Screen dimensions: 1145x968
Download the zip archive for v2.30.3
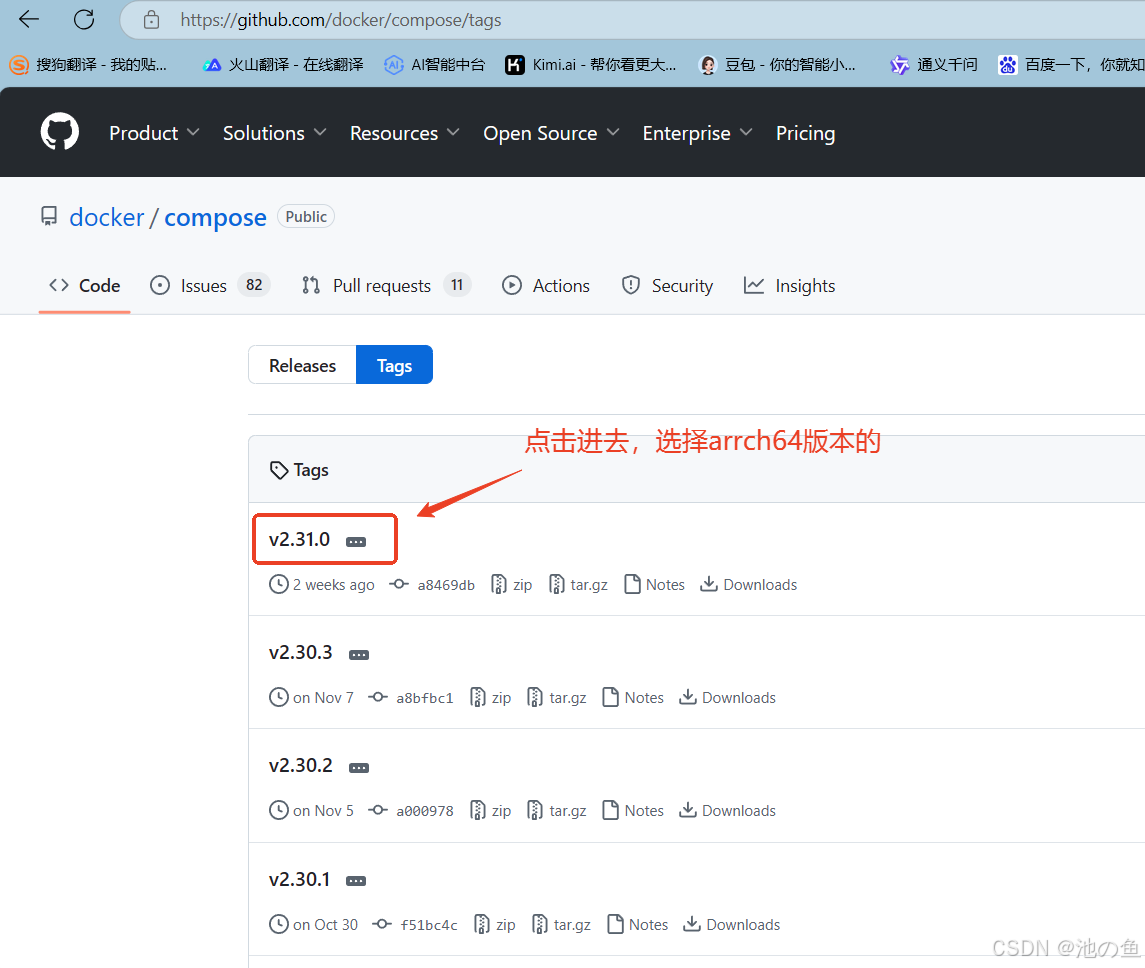click(491, 698)
